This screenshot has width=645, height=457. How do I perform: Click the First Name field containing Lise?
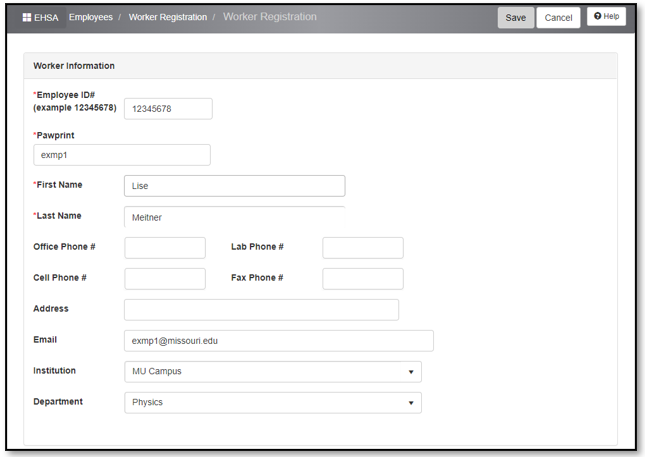[234, 186]
